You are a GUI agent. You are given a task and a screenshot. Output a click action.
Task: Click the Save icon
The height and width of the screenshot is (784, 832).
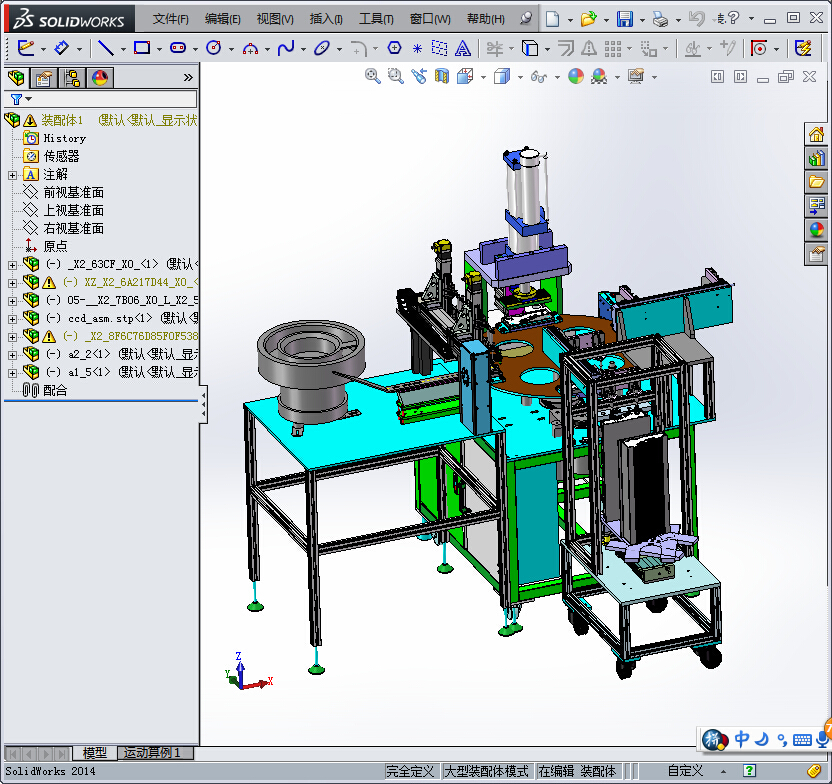[625, 19]
